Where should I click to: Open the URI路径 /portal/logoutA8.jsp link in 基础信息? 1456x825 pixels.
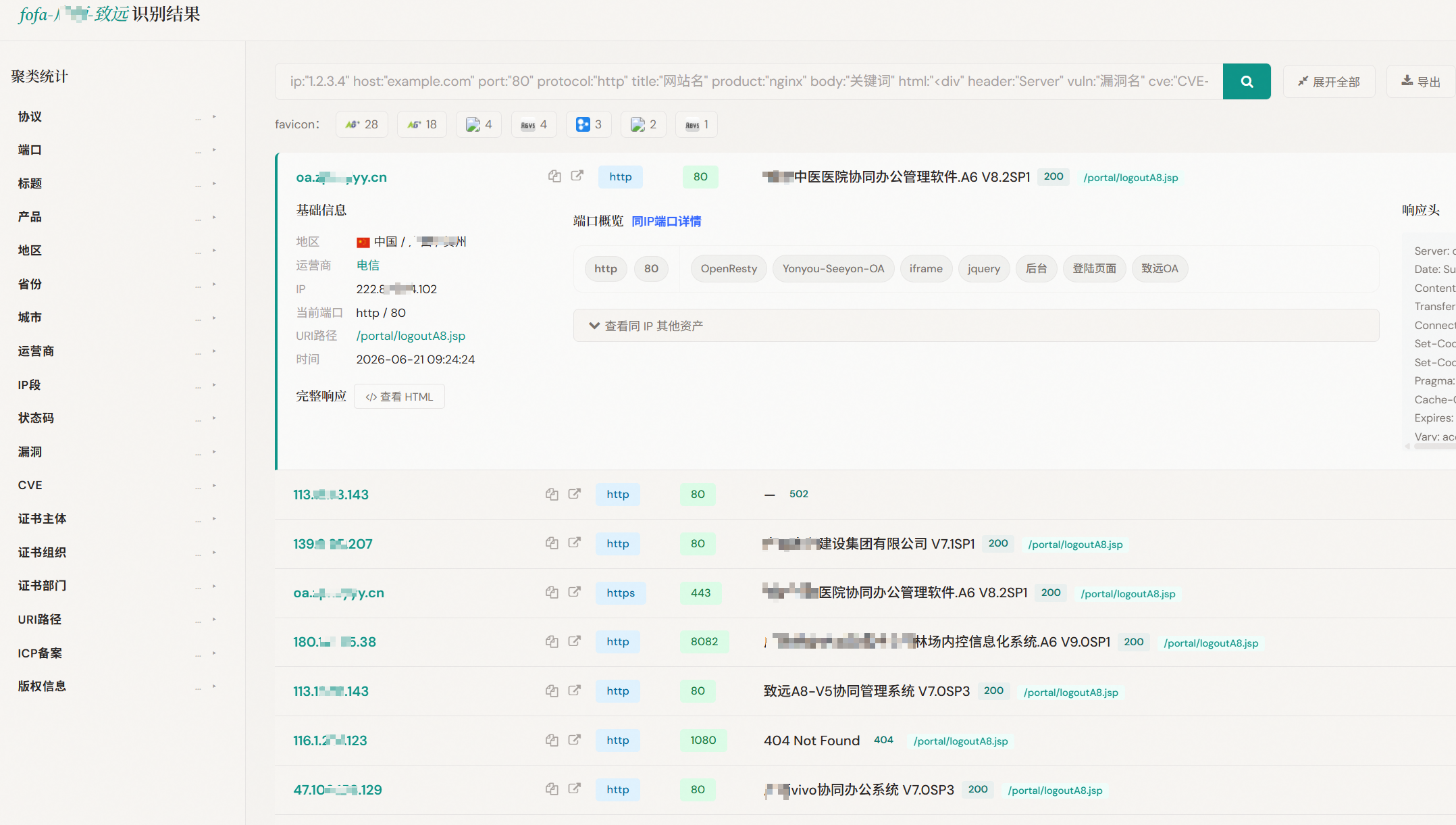point(411,336)
